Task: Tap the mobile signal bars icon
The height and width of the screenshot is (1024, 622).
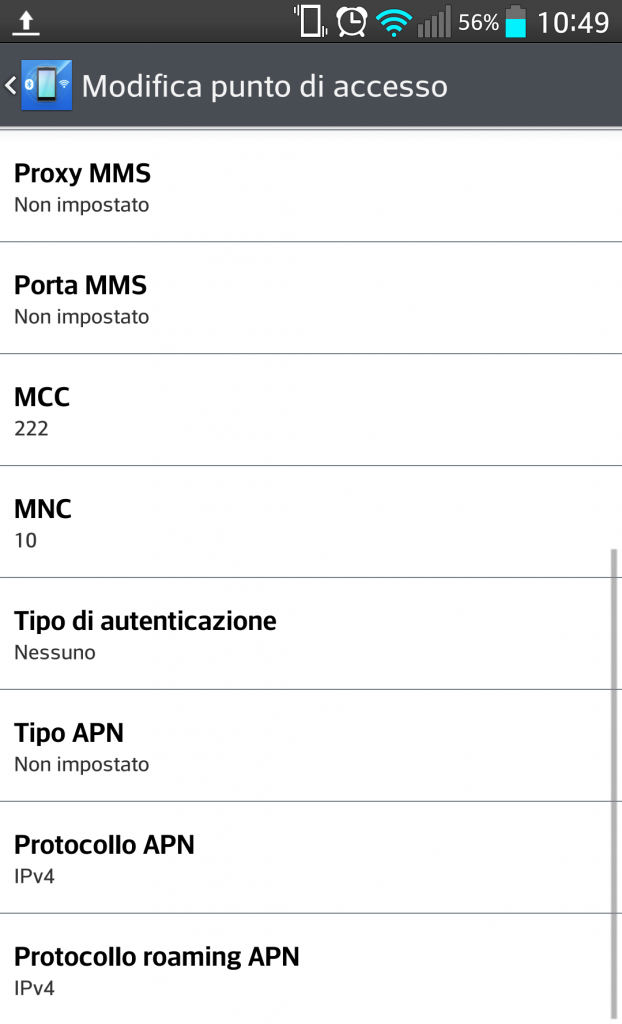Action: pyautogui.click(x=434, y=22)
